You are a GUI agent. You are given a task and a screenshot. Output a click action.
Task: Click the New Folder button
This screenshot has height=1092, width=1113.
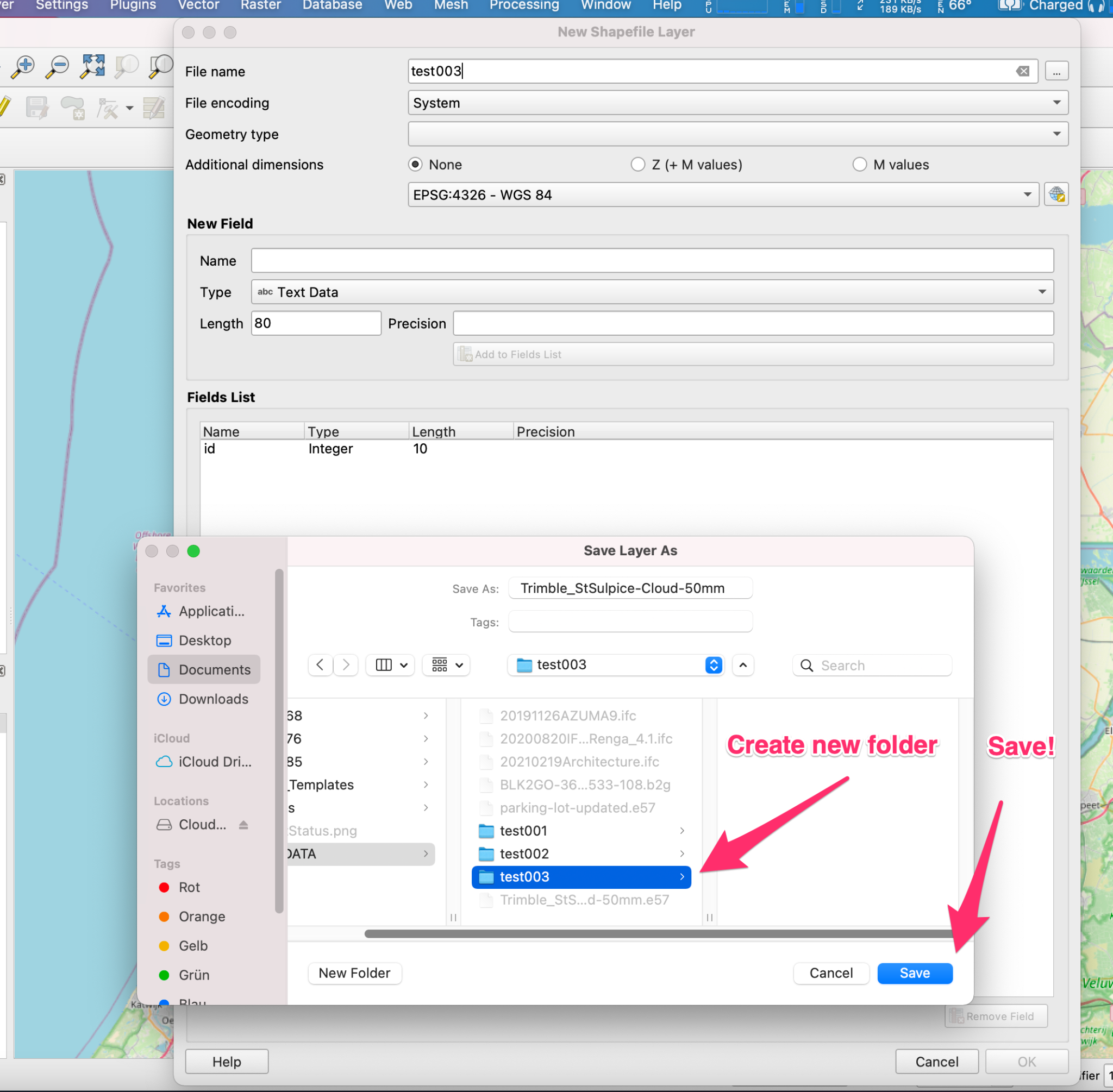(354, 973)
